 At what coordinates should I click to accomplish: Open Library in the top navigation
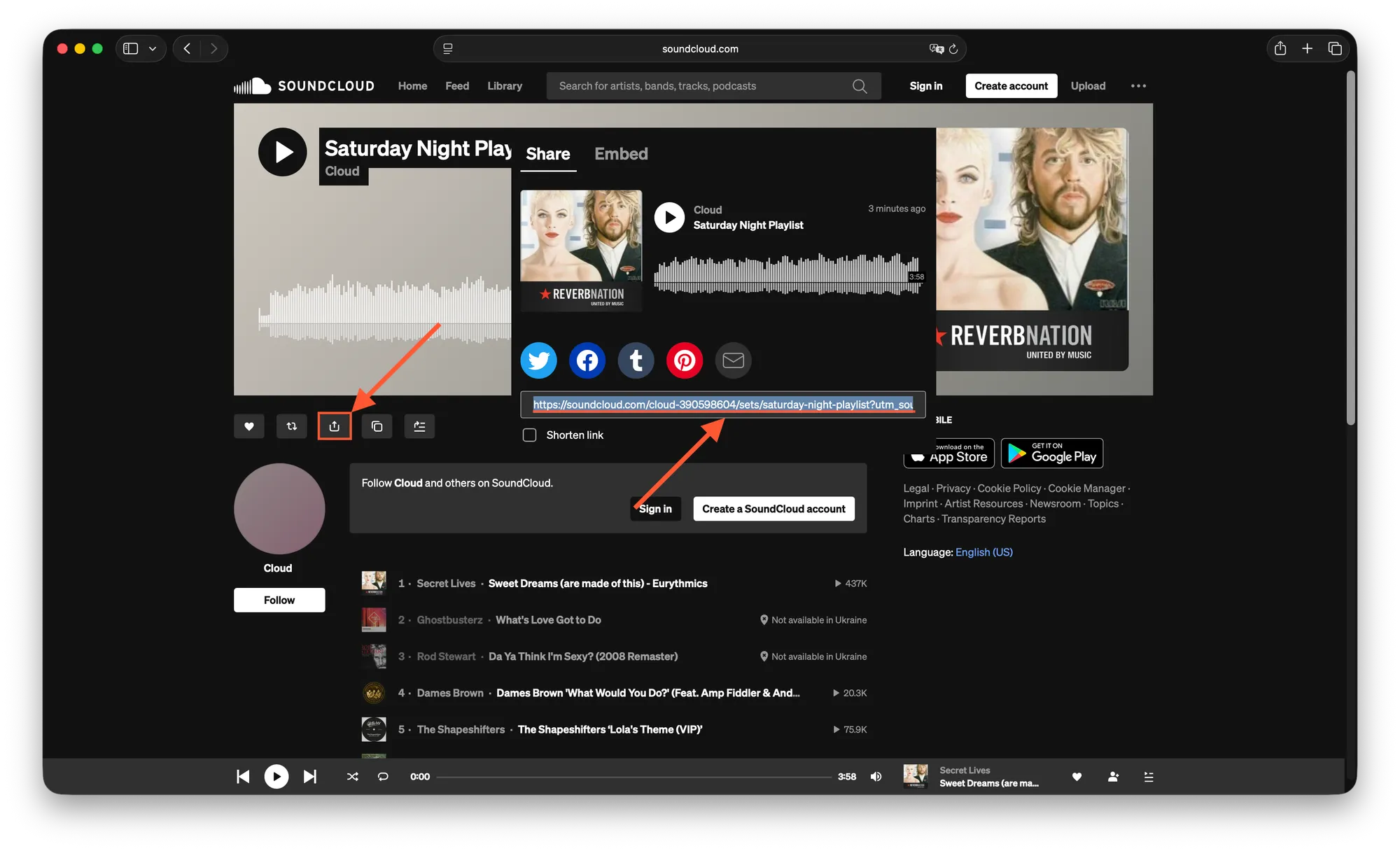point(505,86)
